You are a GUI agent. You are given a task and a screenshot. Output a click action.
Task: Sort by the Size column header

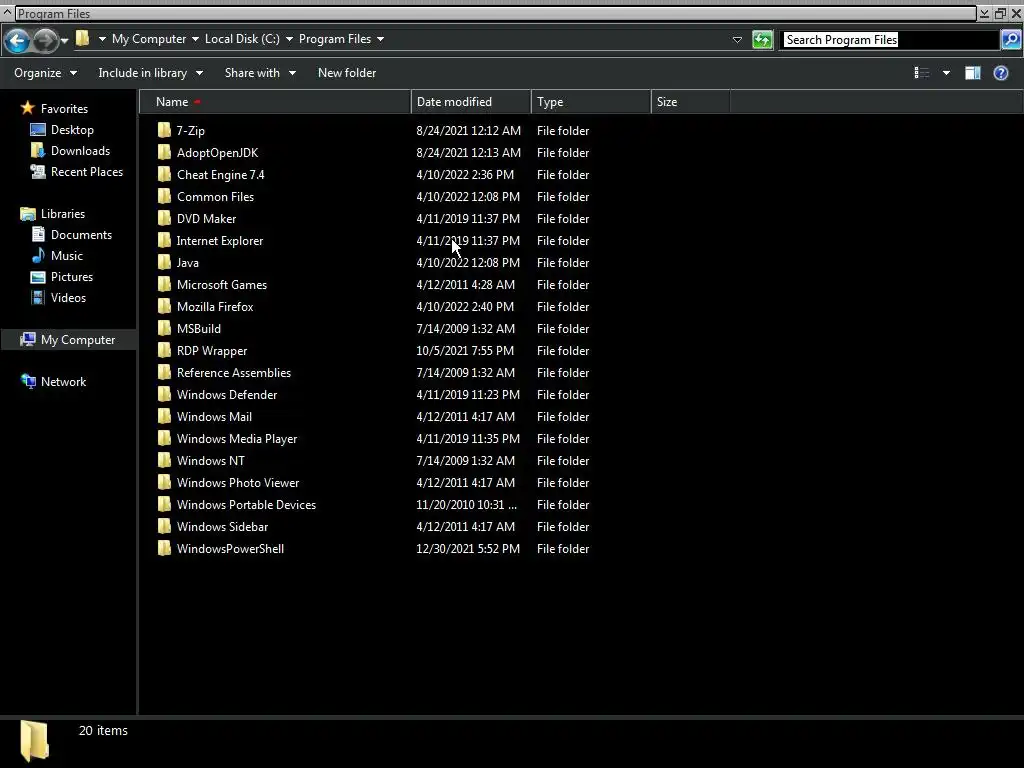pyautogui.click(x=690, y=102)
